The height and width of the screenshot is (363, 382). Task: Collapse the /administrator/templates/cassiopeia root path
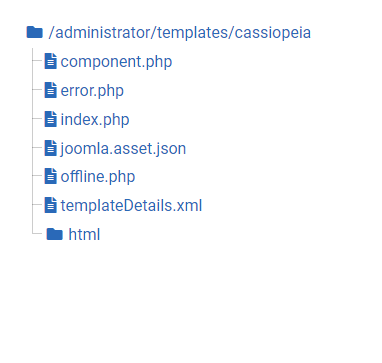(x=180, y=33)
